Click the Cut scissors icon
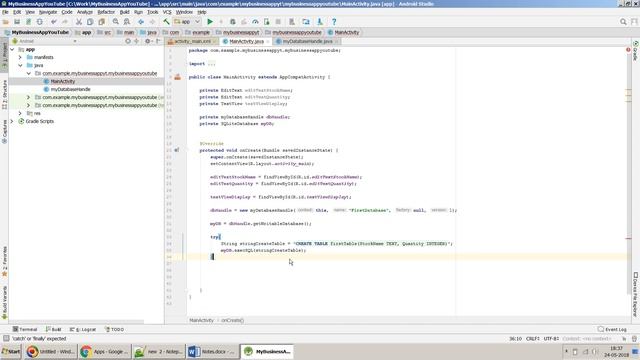This screenshot has height=360, width=640. pyautogui.click(x=79, y=22)
